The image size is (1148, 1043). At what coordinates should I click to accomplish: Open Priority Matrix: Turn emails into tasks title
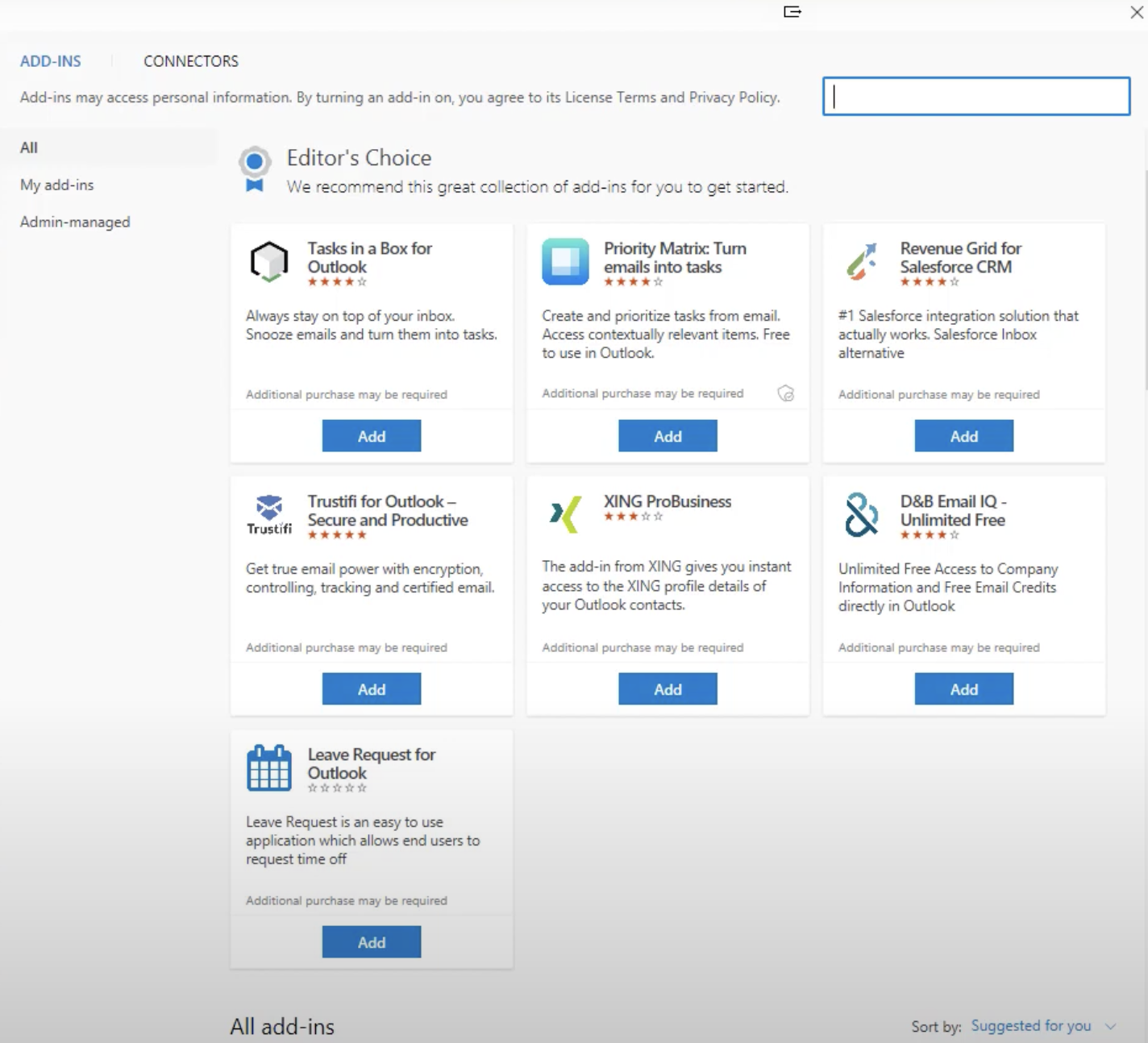(x=676, y=257)
